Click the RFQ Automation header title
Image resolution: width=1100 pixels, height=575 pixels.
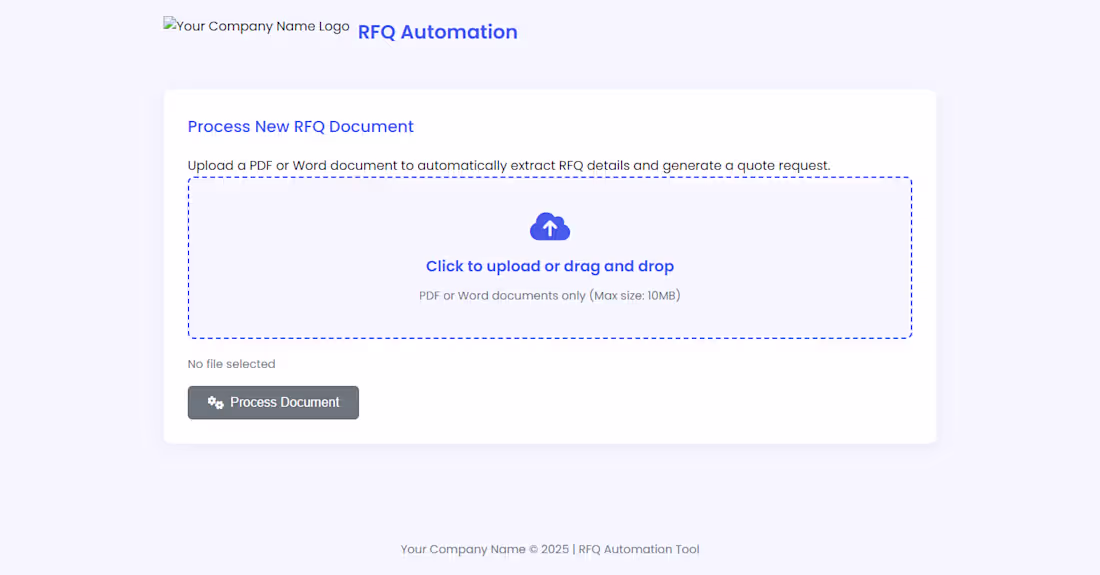pos(438,32)
